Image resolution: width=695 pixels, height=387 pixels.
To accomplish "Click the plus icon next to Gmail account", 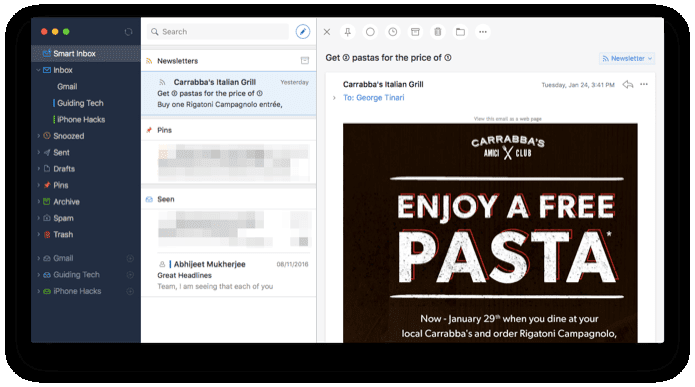I will pyautogui.click(x=130, y=258).
